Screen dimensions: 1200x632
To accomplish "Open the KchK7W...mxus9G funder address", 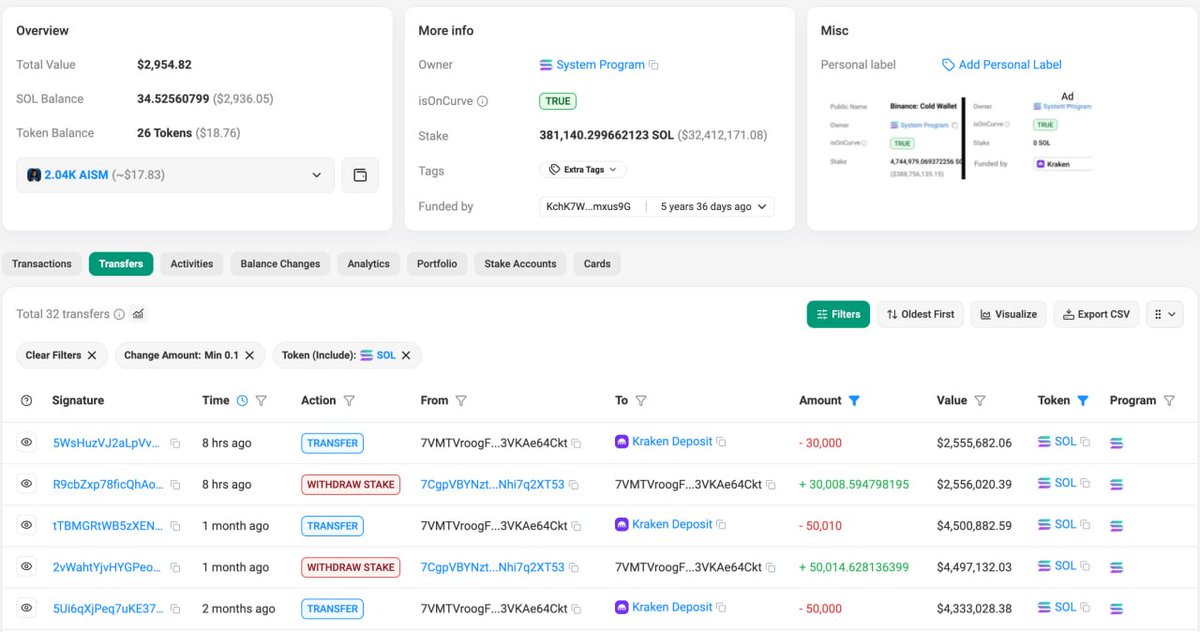I will [588, 207].
